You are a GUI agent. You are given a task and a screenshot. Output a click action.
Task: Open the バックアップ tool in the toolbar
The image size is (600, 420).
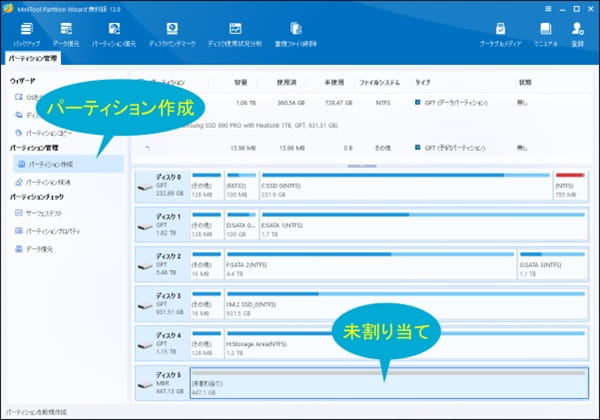pyautogui.click(x=26, y=34)
